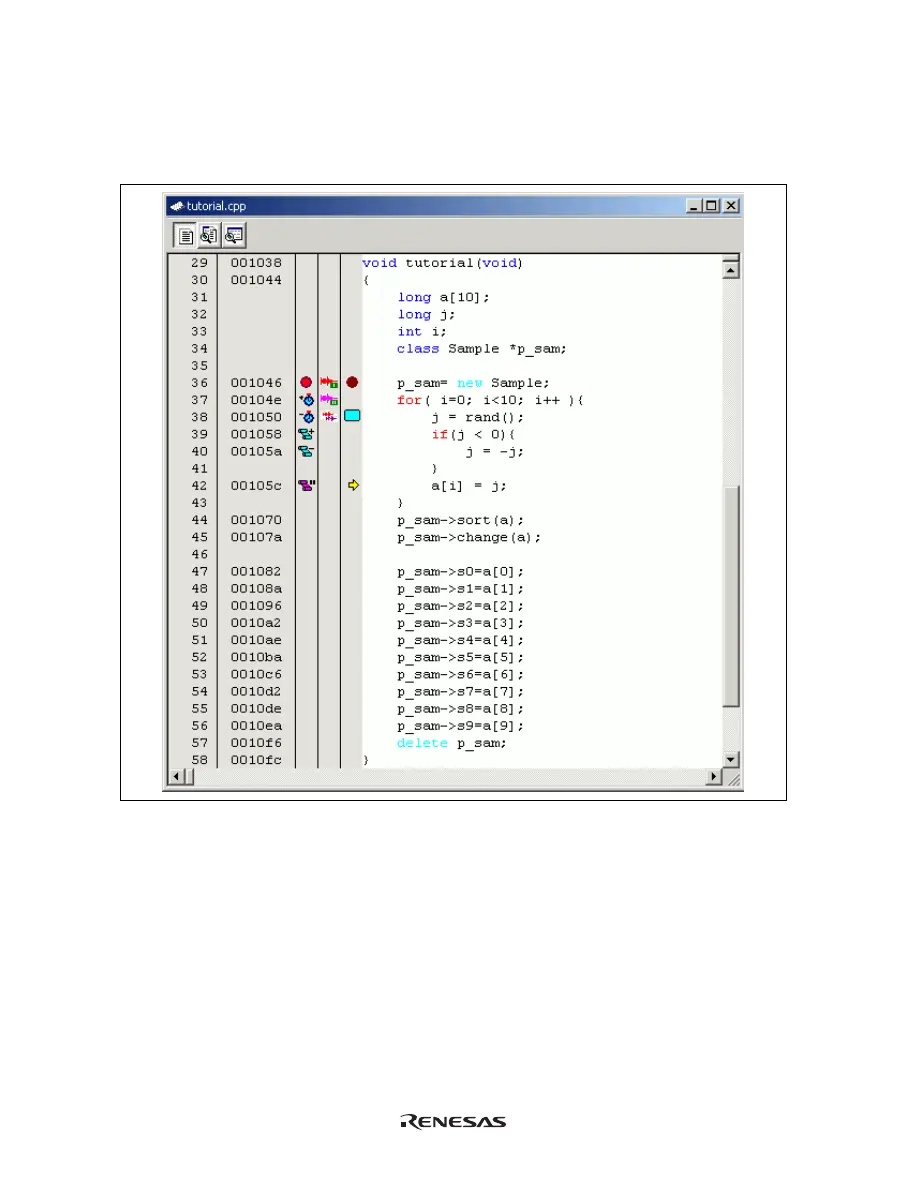This screenshot has width=908, height=1202.
Task: Click the teal minus marker on line 40
Action: [x=307, y=451]
